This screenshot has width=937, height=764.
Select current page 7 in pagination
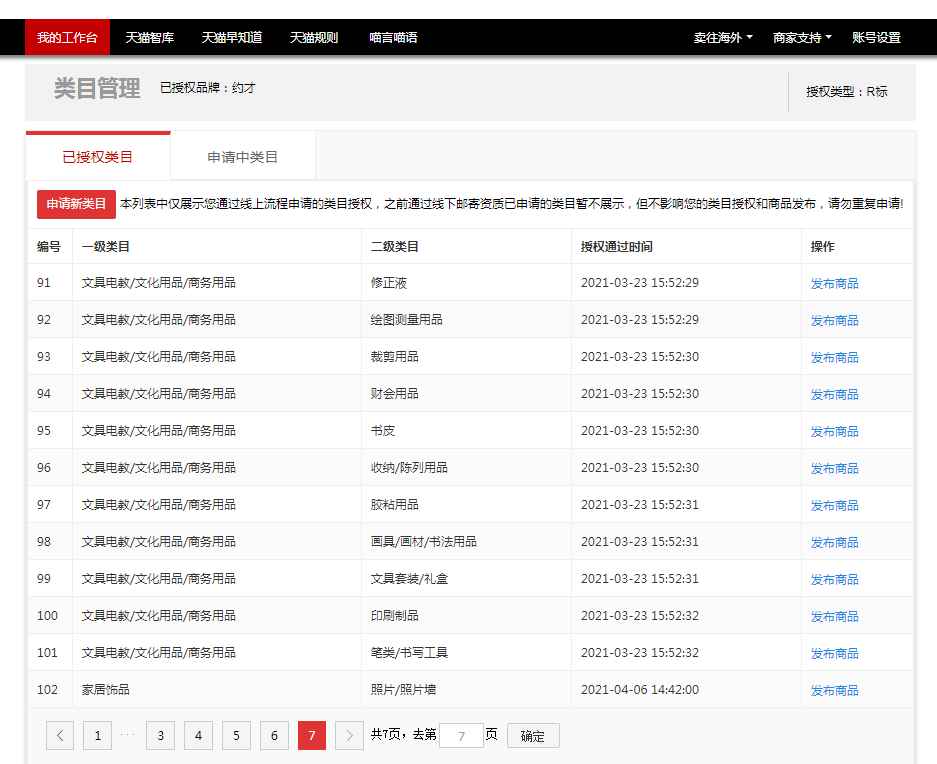point(312,735)
